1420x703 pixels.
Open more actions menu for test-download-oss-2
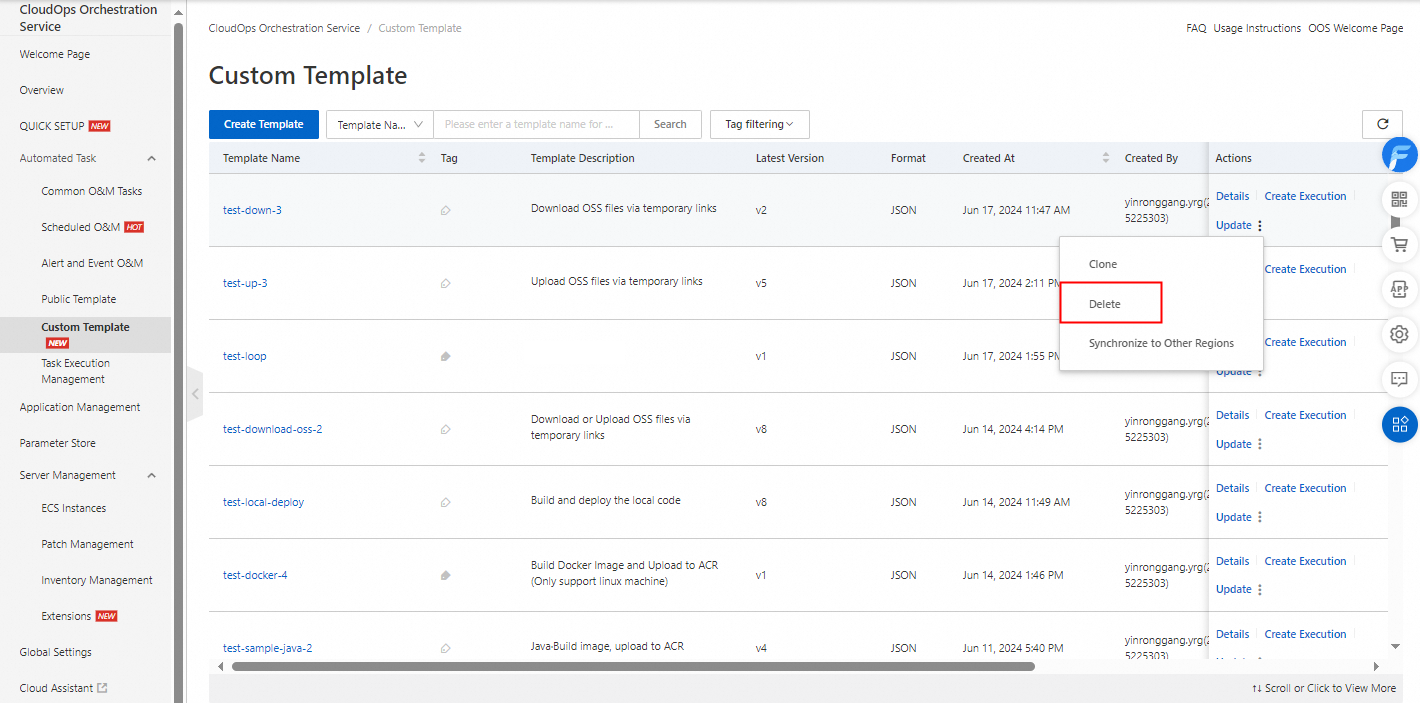[x=1260, y=444]
